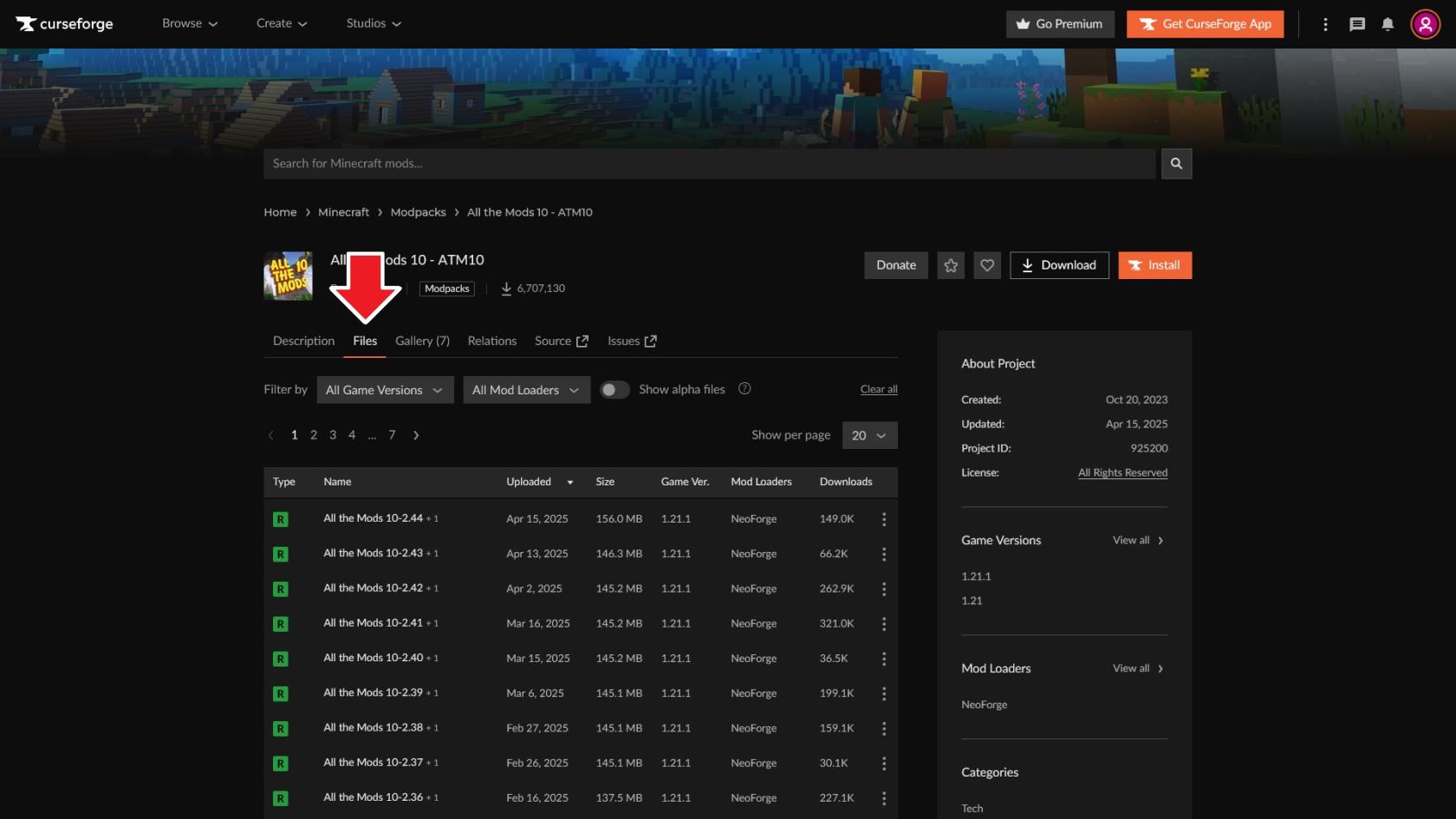Open the vertical three-dot menu in header
This screenshot has height=819, width=1456.
(x=1325, y=24)
